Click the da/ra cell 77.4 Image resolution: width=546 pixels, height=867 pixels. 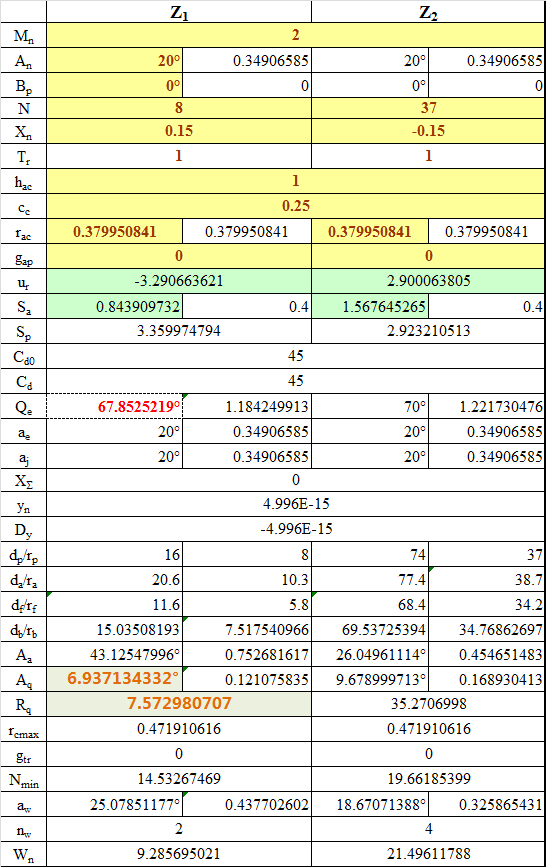point(370,579)
